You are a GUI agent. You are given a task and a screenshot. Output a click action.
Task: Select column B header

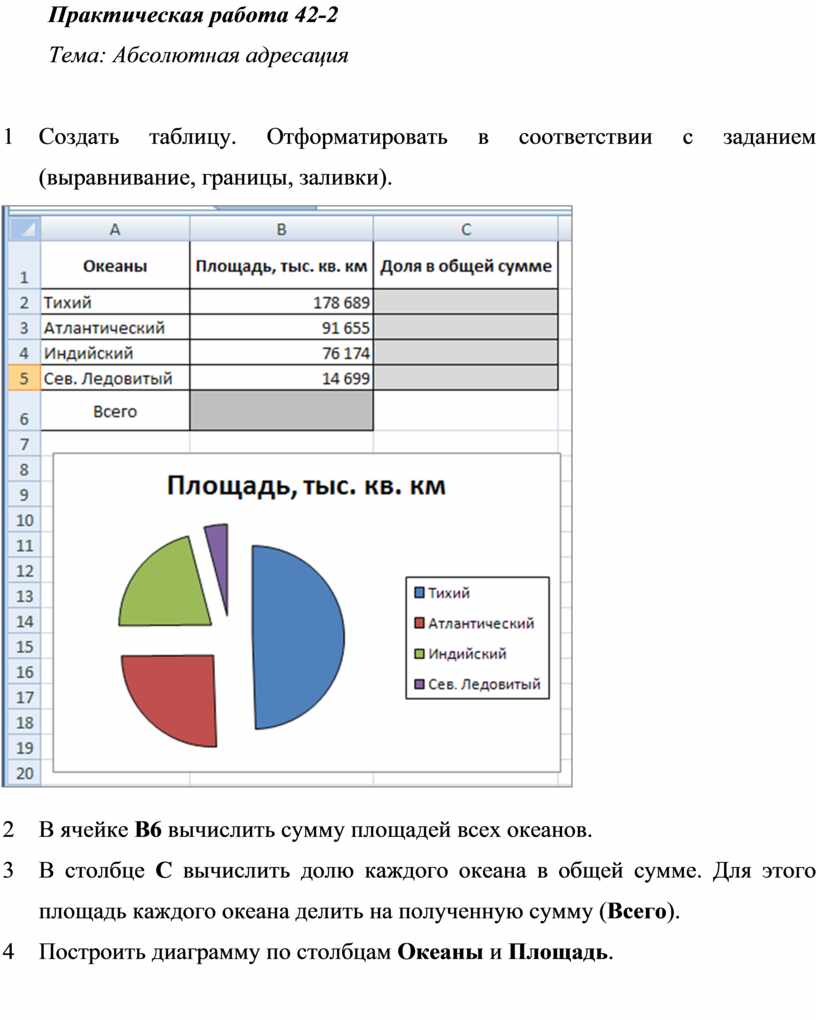(281, 229)
